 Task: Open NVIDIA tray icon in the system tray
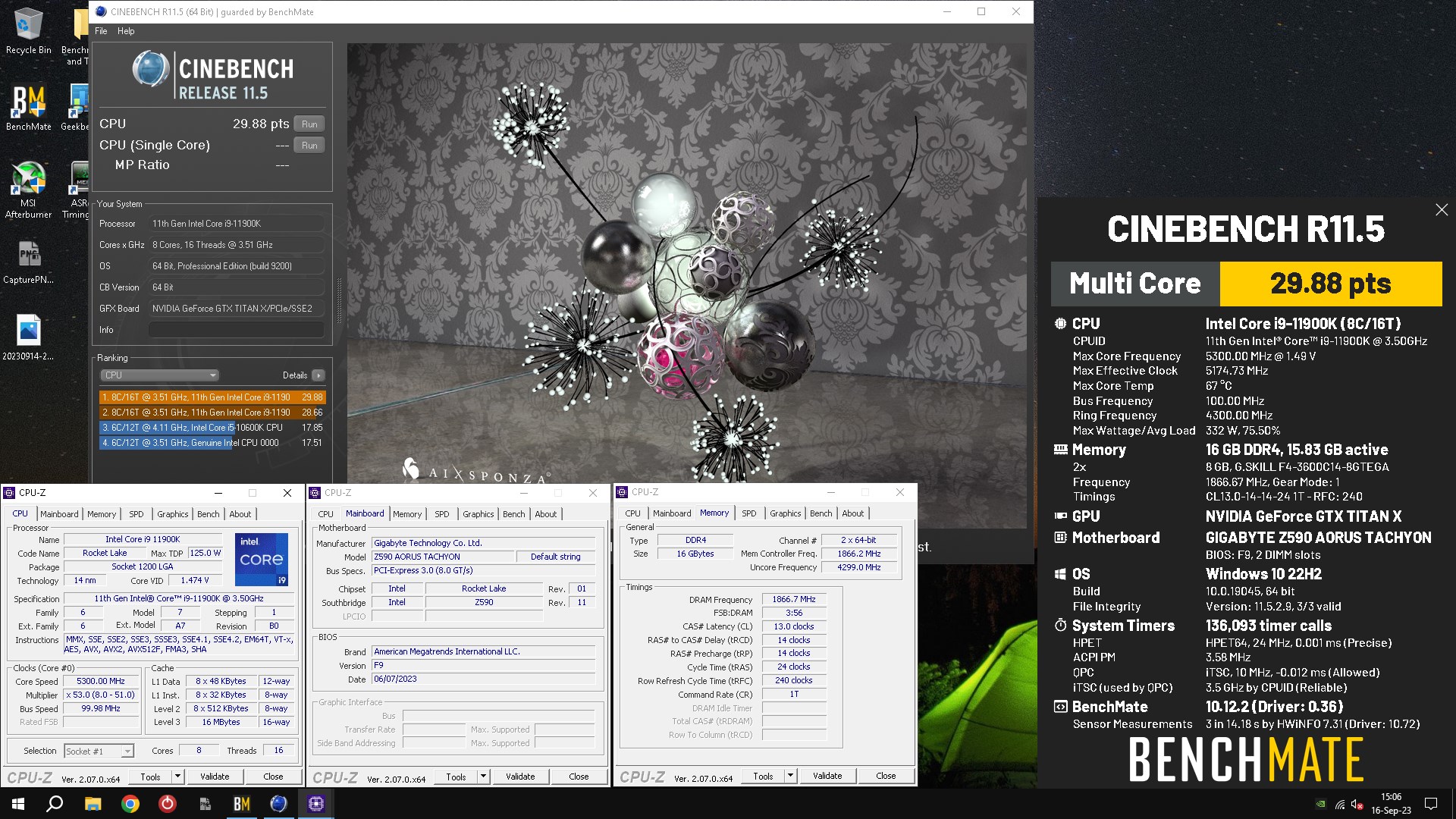(1320, 805)
